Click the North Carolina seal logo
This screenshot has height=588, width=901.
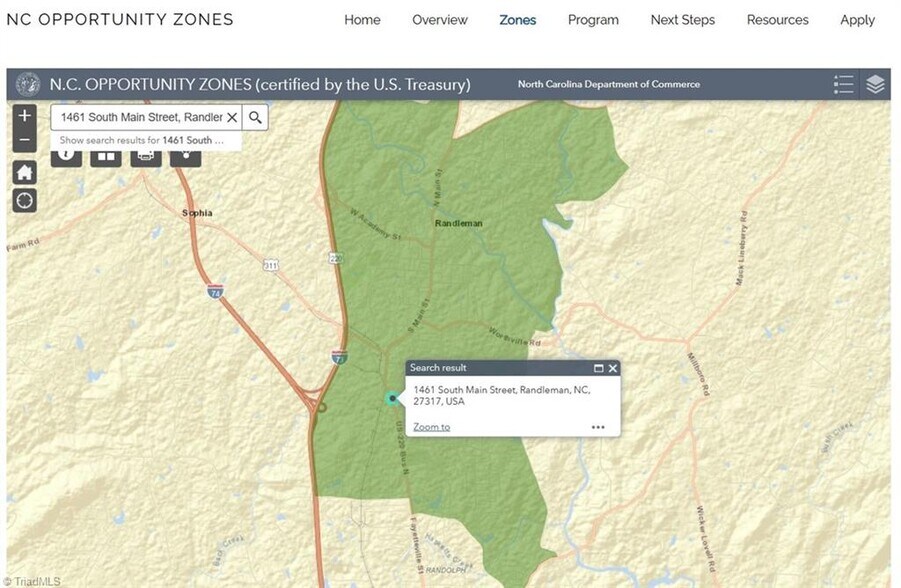(x=28, y=84)
